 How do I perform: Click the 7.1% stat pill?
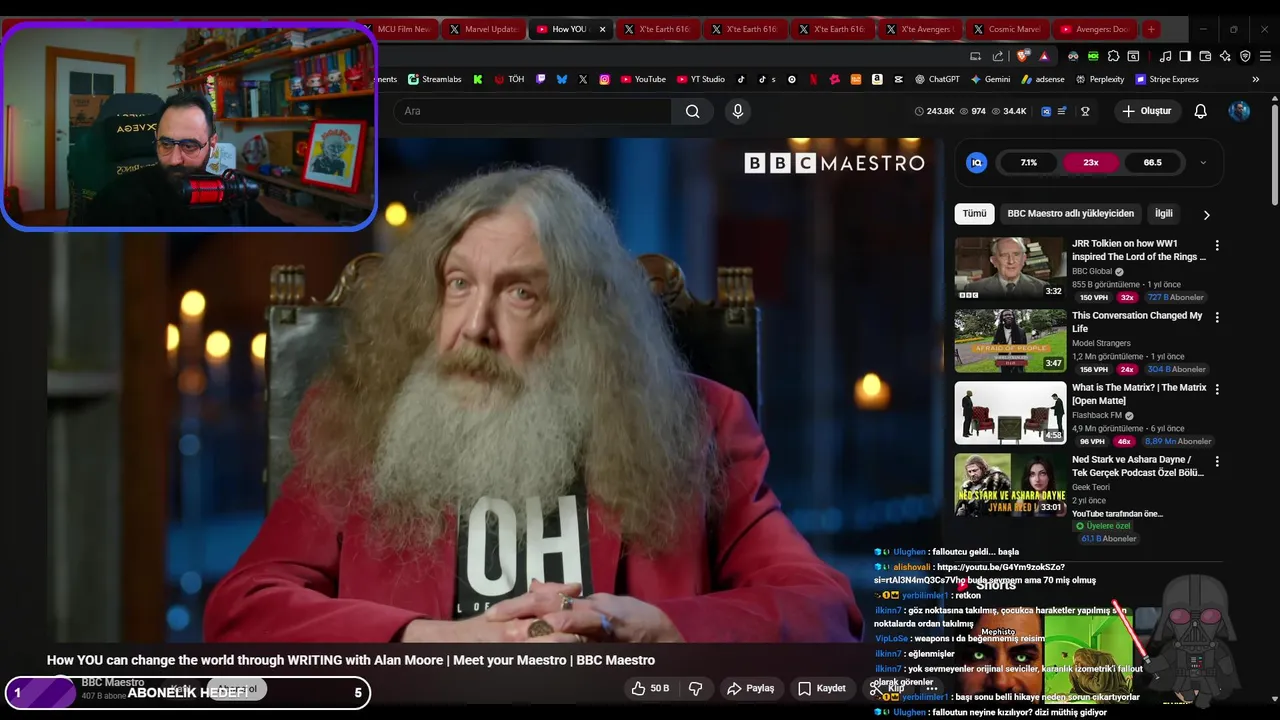point(1028,162)
